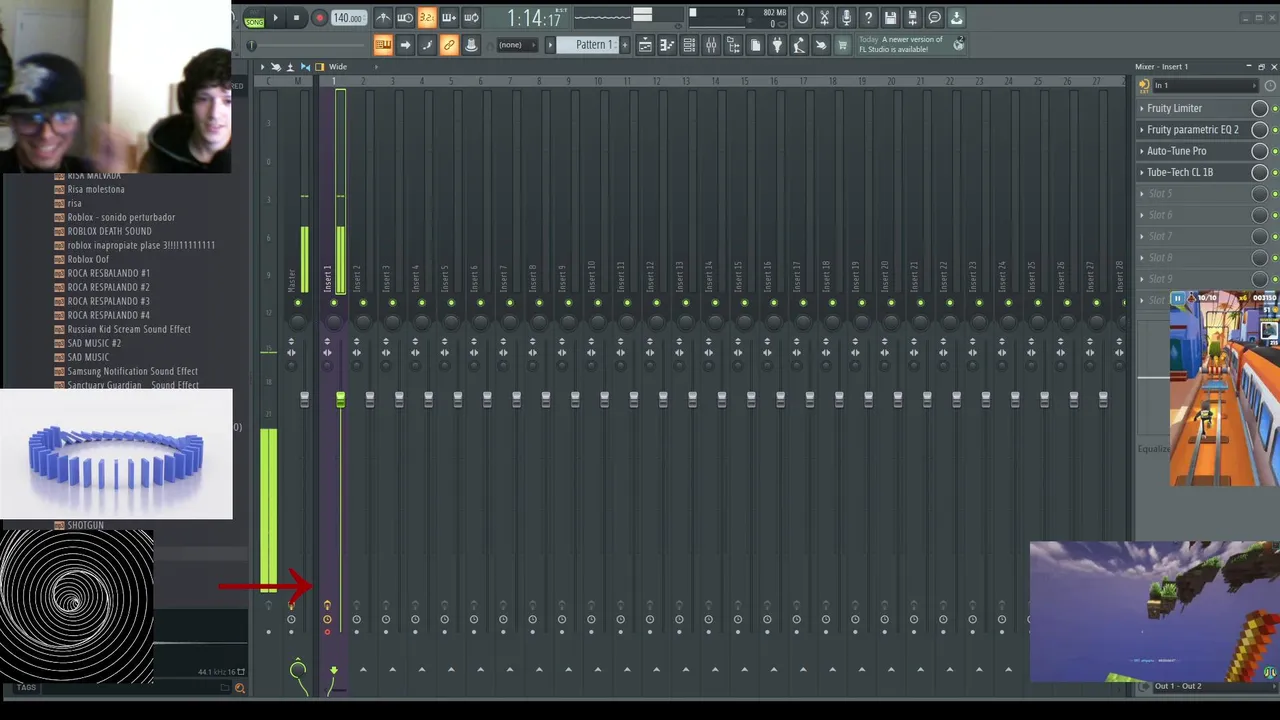The width and height of the screenshot is (1280, 720).
Task: Disable Auto-Tune Pro with its green LED
Action: click(x=1275, y=152)
